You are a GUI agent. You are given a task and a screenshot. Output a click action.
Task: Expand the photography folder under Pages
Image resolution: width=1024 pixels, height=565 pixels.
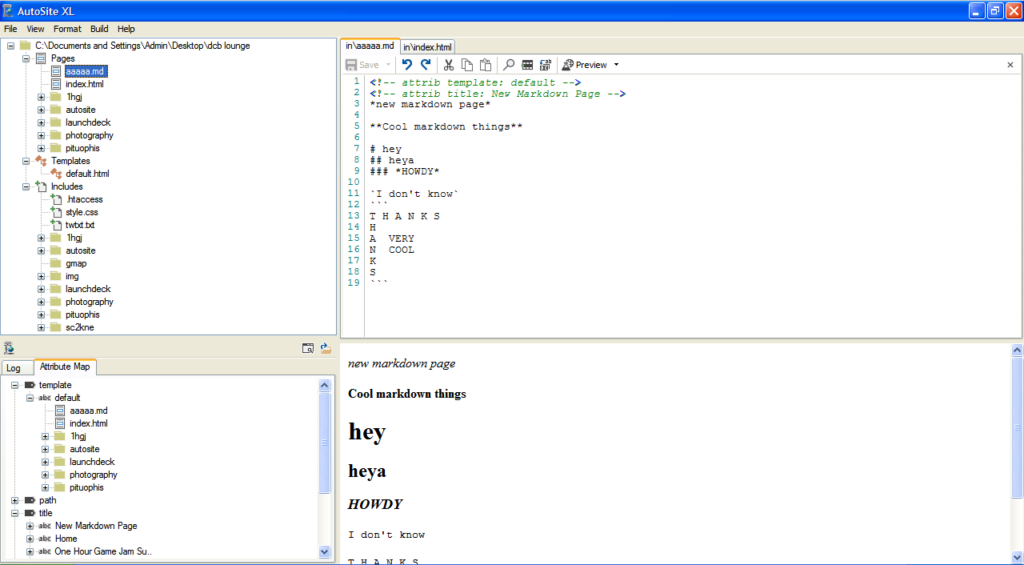[41, 135]
